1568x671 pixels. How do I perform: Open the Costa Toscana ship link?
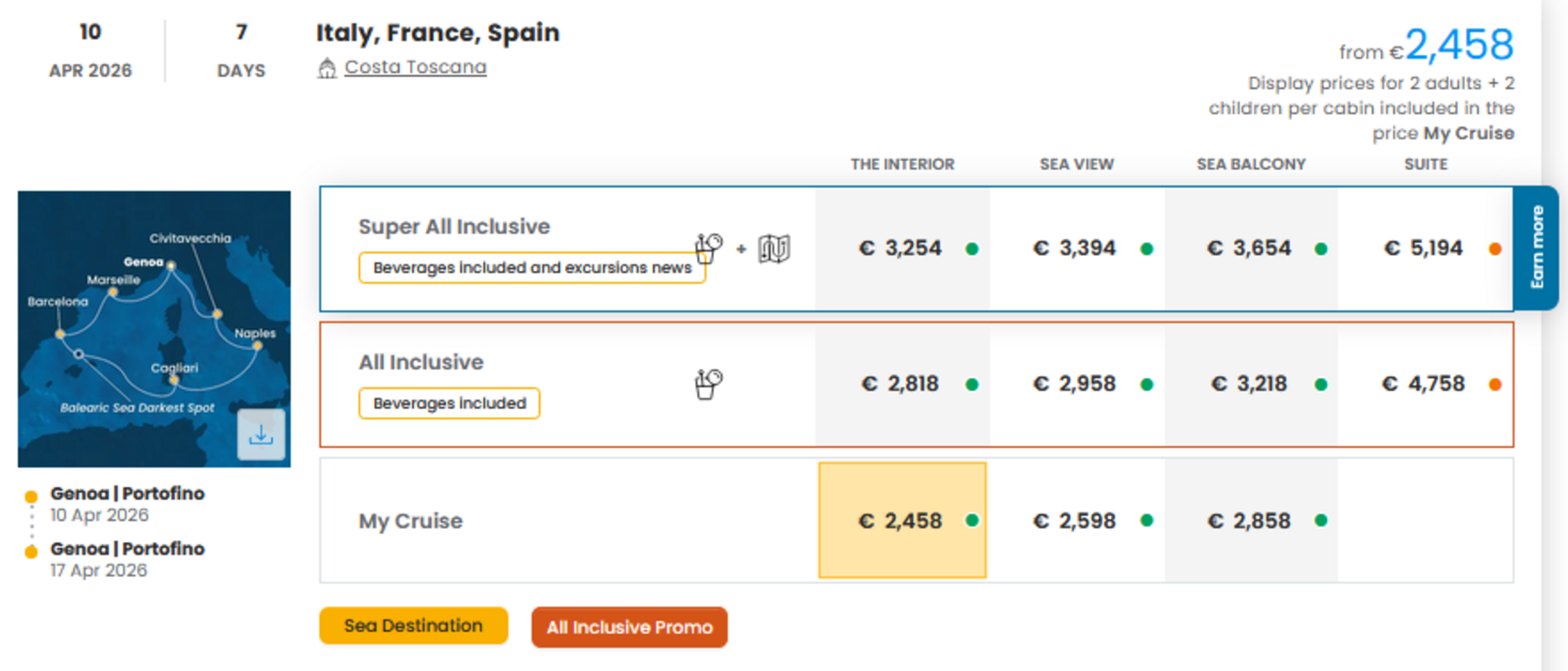coord(415,67)
